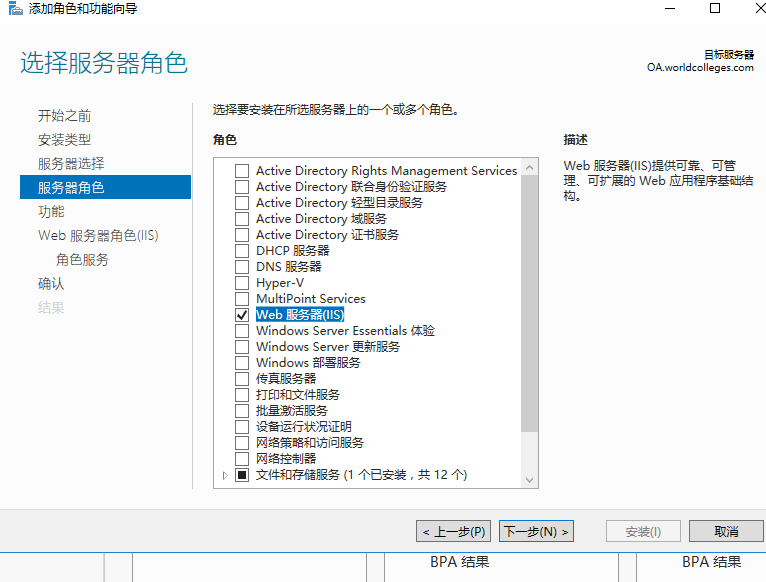
Task: Tick the MultiPoint Services checkbox
Action: [x=242, y=299]
